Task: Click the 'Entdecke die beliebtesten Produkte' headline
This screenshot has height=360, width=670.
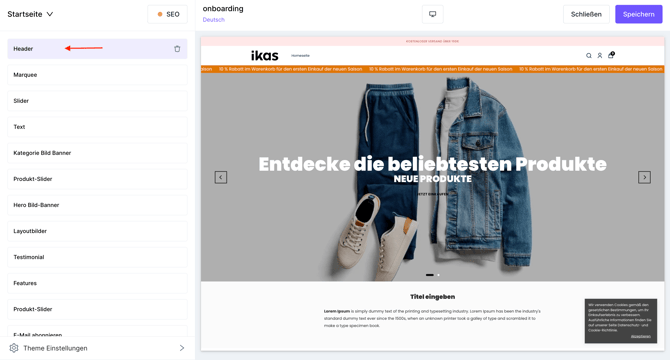Action: 432,164
